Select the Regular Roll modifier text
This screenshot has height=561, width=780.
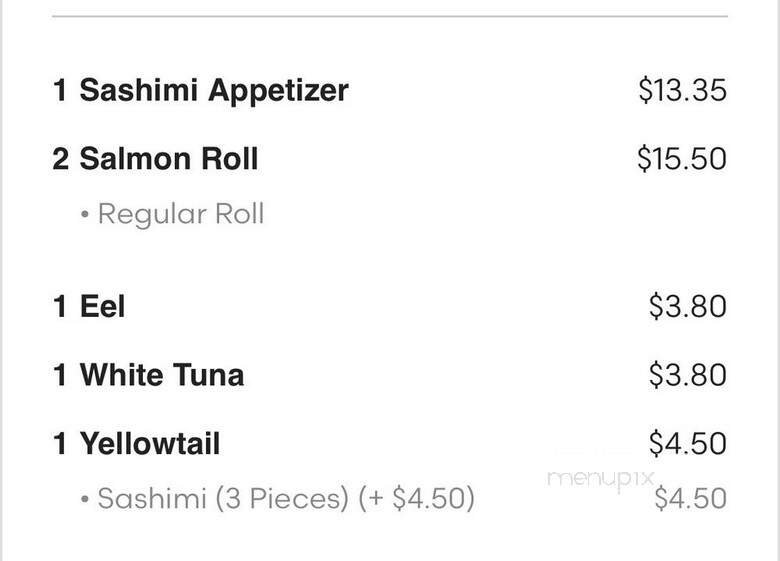(180, 214)
